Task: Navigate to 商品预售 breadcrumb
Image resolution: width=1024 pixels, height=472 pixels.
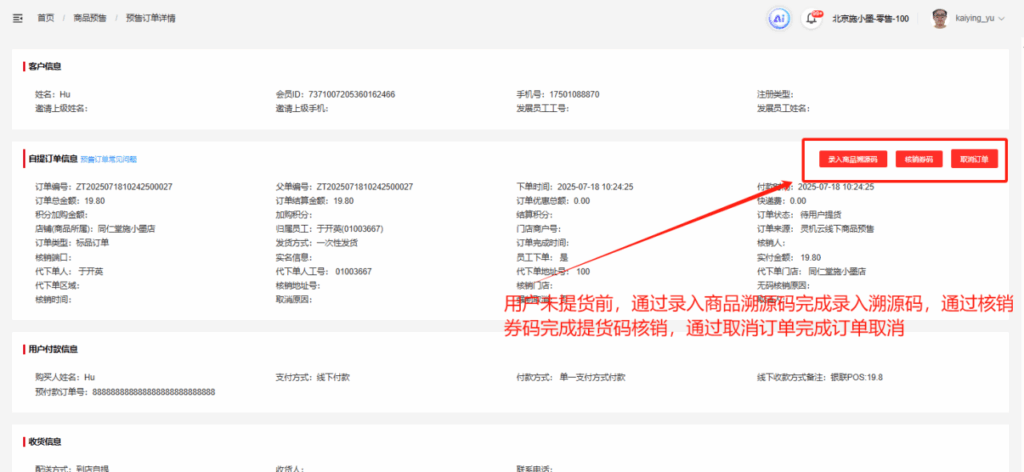Action: coord(90,18)
